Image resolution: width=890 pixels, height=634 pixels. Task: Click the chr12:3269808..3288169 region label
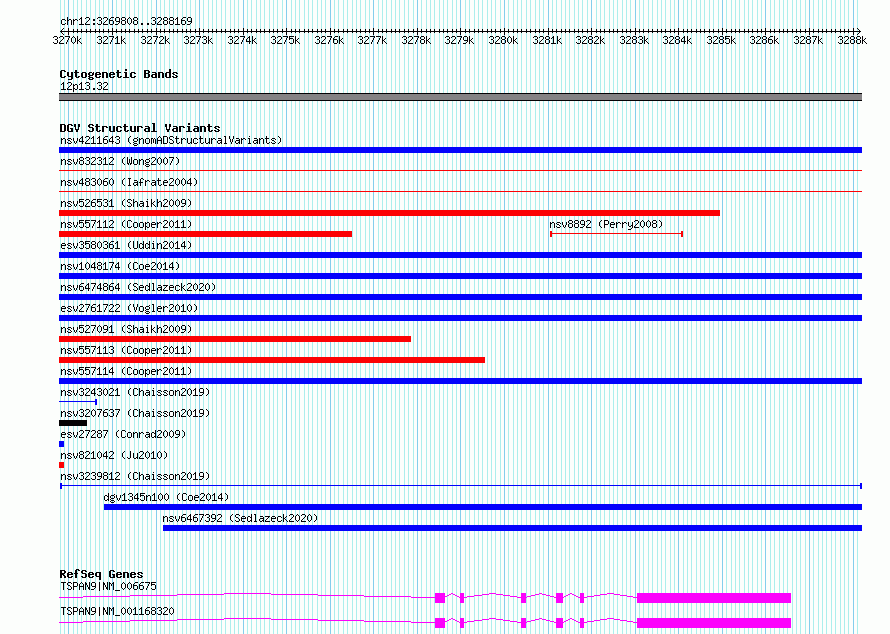(x=126, y=21)
